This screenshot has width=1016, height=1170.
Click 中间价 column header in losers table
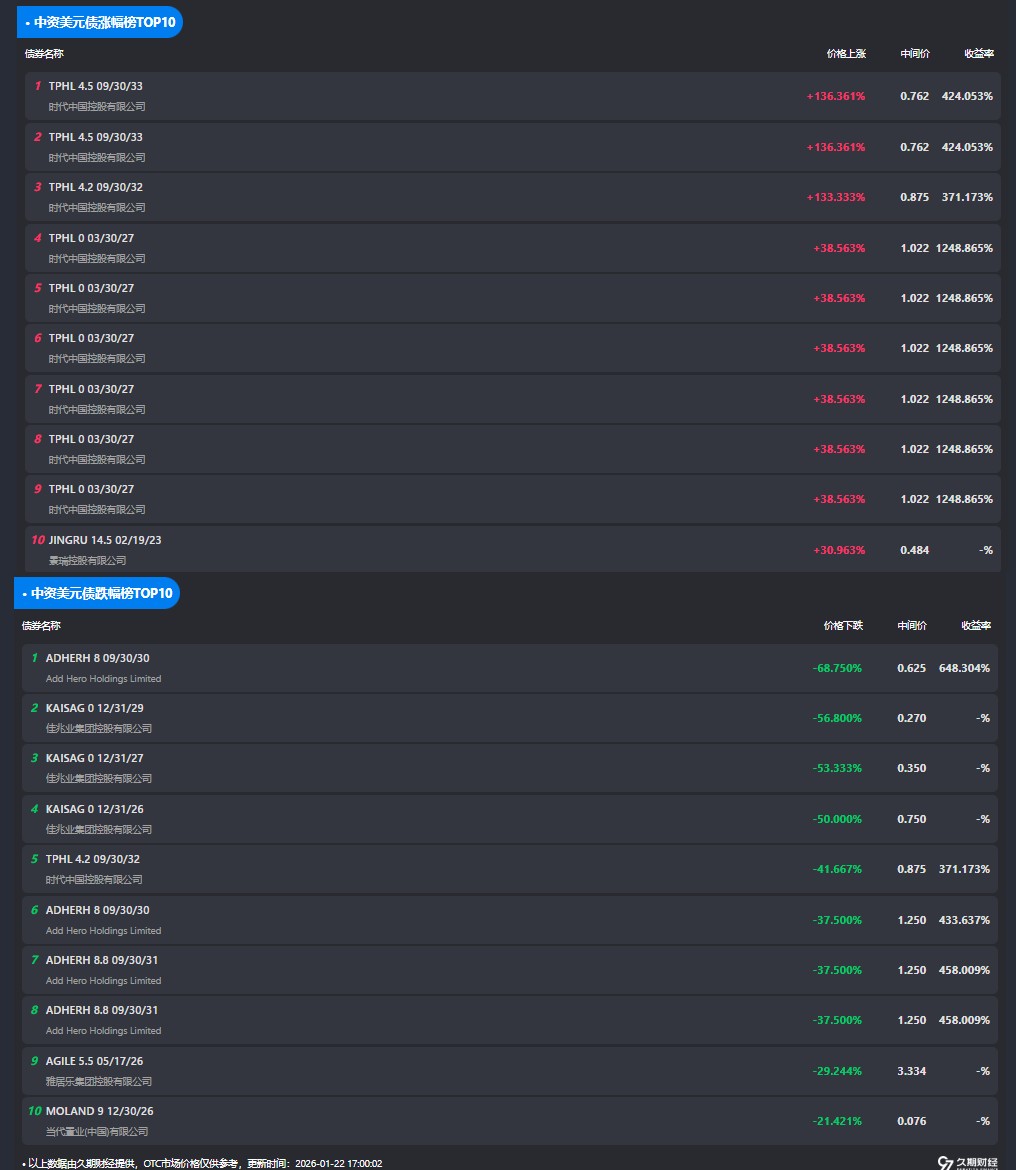[x=911, y=626]
